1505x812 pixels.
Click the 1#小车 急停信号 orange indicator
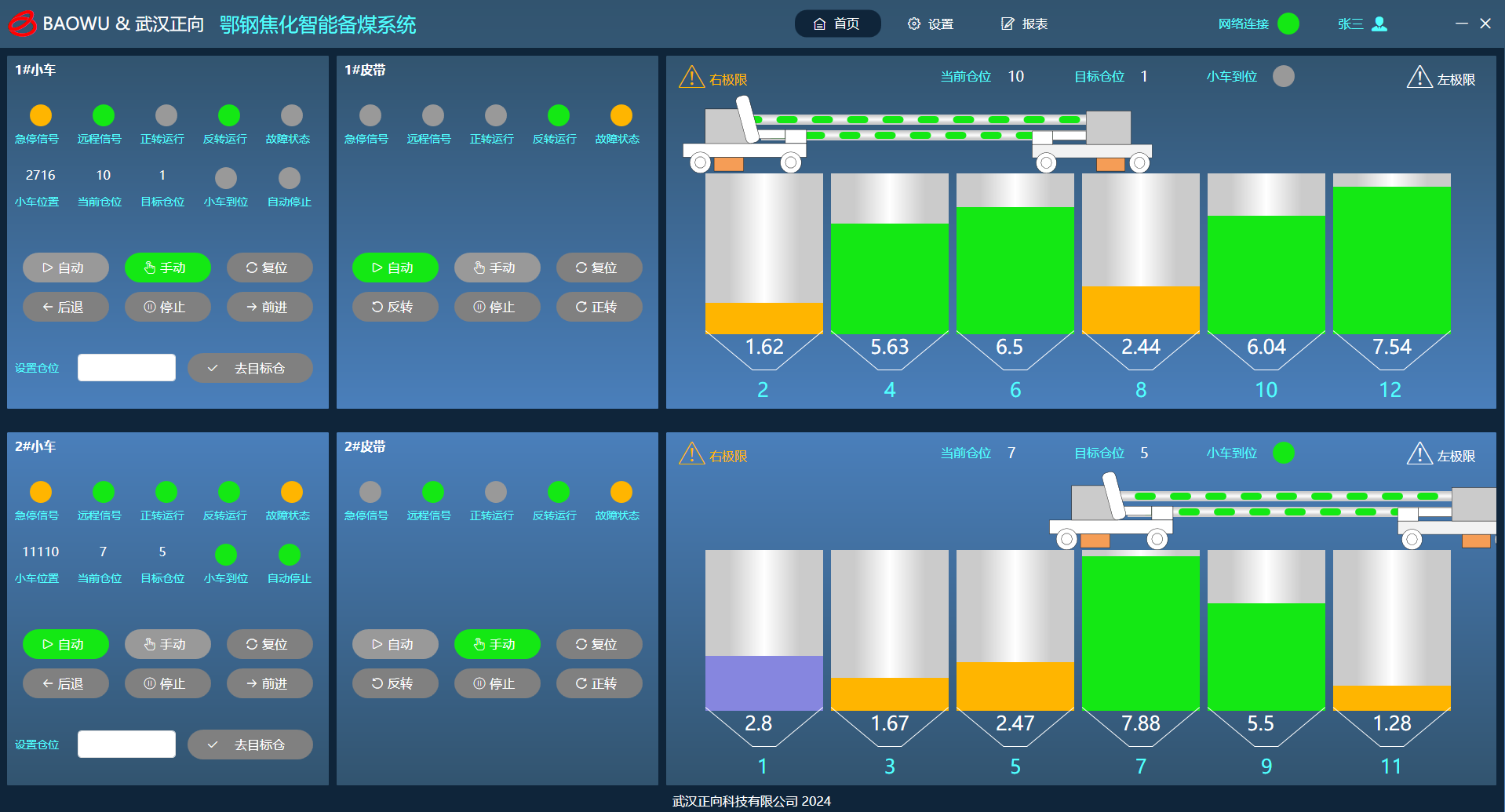tap(41, 115)
